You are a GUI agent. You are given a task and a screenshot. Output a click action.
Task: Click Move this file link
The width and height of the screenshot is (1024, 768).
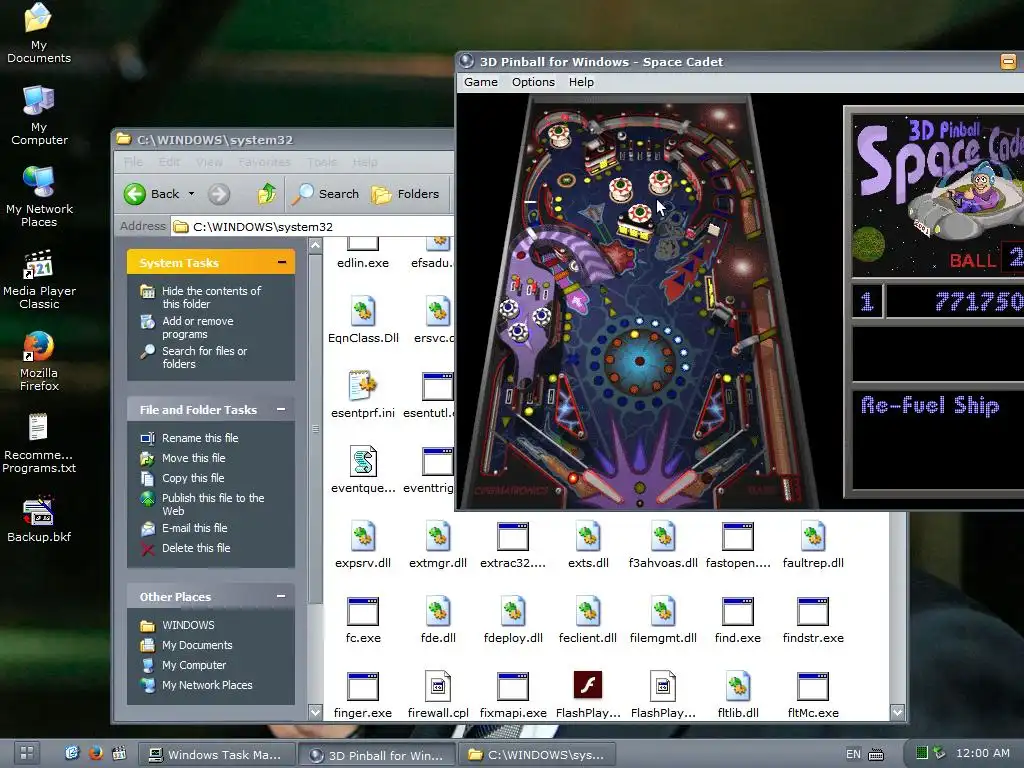coord(193,458)
